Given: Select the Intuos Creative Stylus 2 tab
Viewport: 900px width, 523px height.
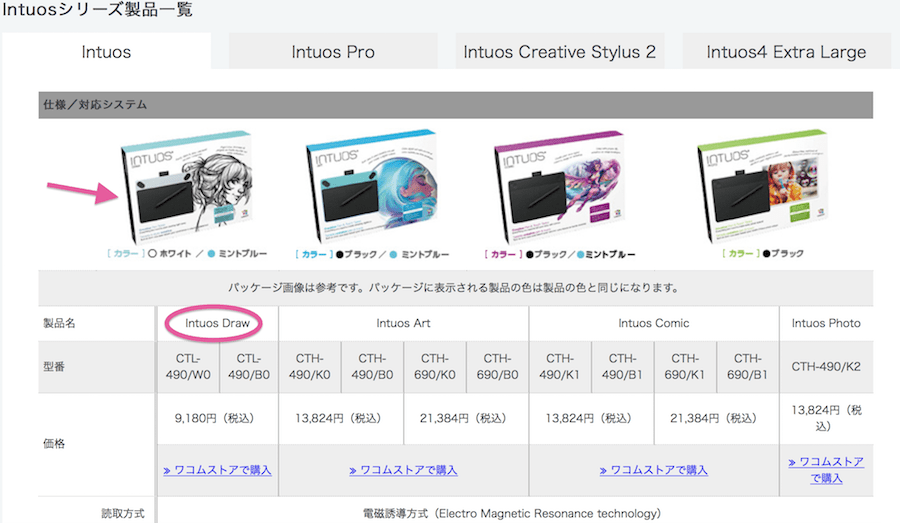Looking at the screenshot, I should (560, 52).
